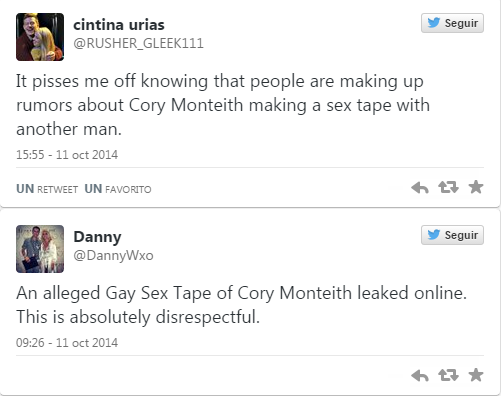Reply to Danny's tweet
Viewport: 501px width, 396px height.
(x=420, y=376)
